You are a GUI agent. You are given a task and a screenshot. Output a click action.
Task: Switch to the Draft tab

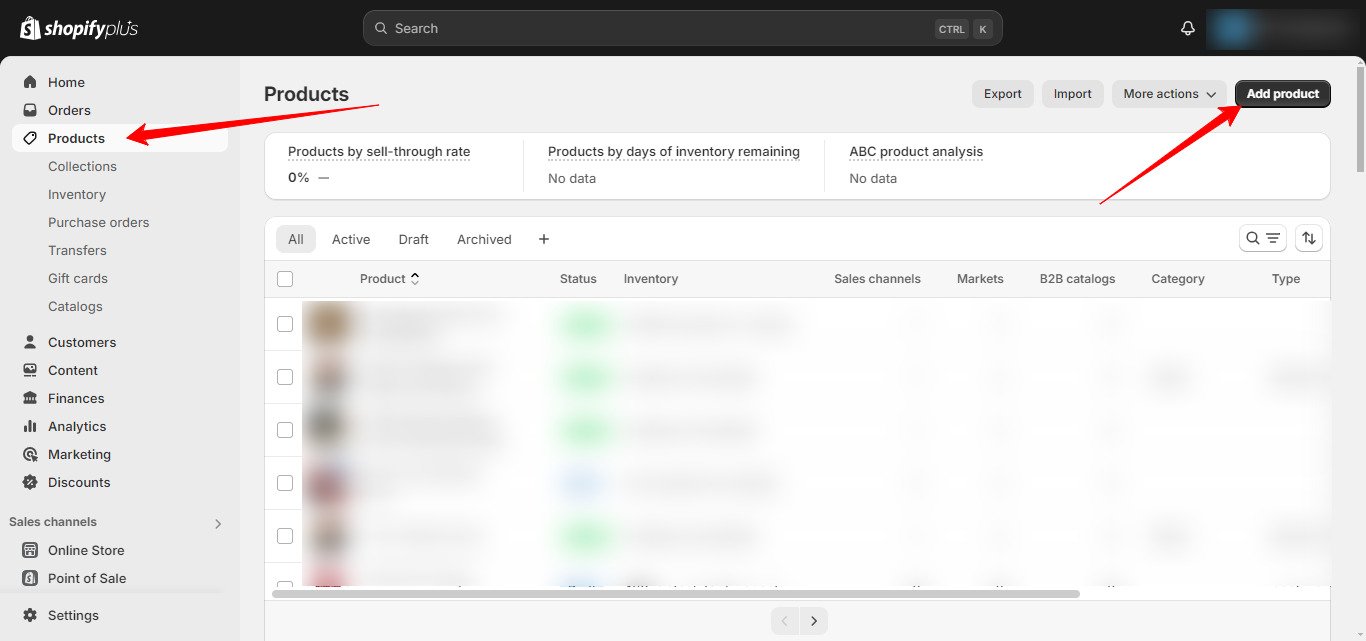[413, 239]
